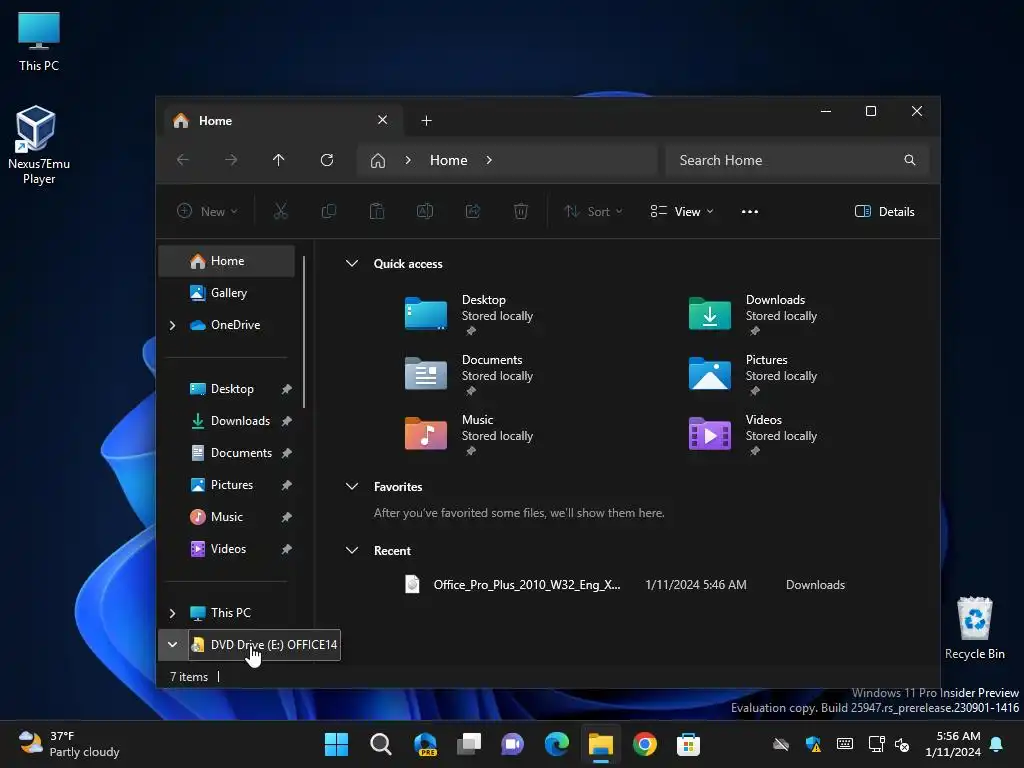Open Music folder in Quick access
This screenshot has height=768, width=1024.
click(x=470, y=435)
